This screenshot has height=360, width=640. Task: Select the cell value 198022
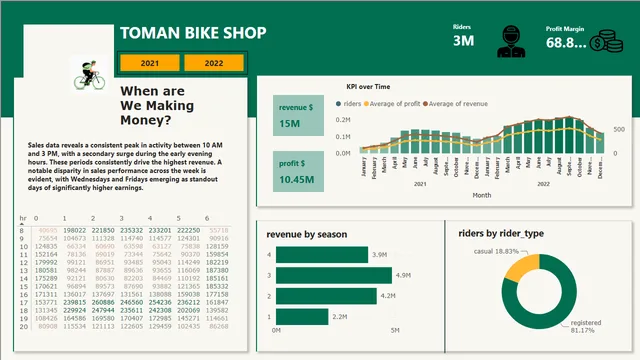(75, 231)
